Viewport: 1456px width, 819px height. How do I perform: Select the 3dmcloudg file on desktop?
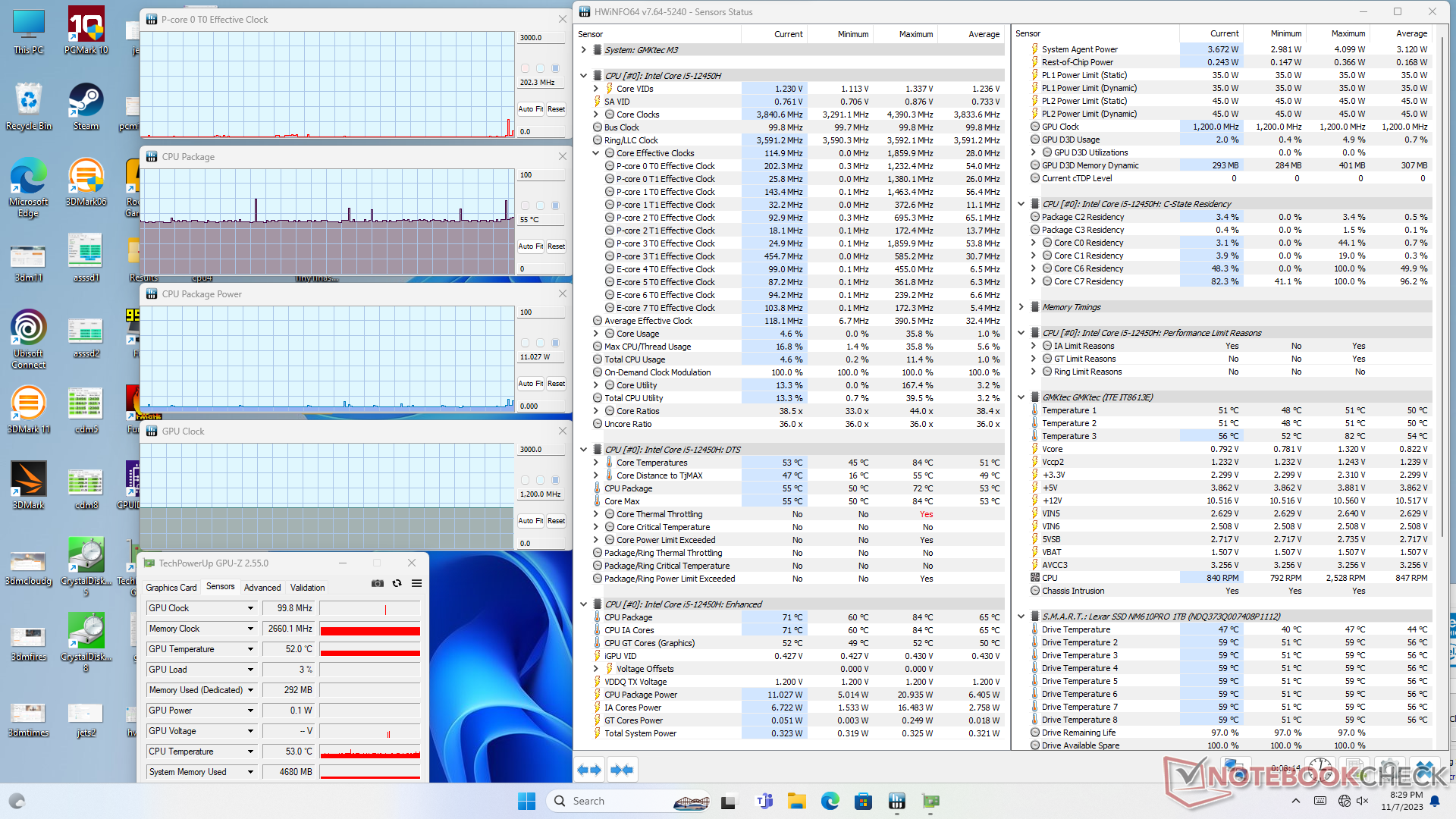[x=29, y=567]
